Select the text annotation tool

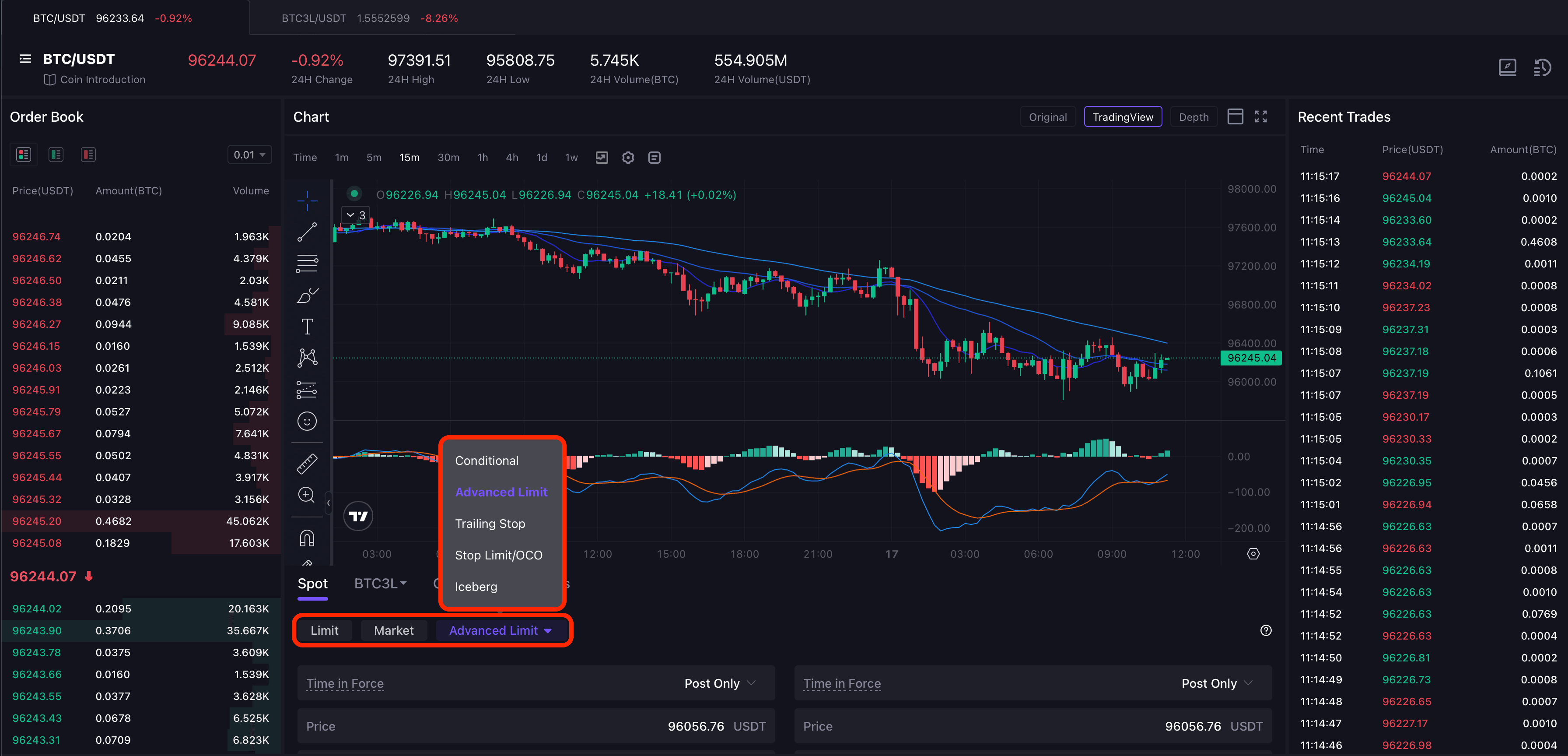pos(307,327)
